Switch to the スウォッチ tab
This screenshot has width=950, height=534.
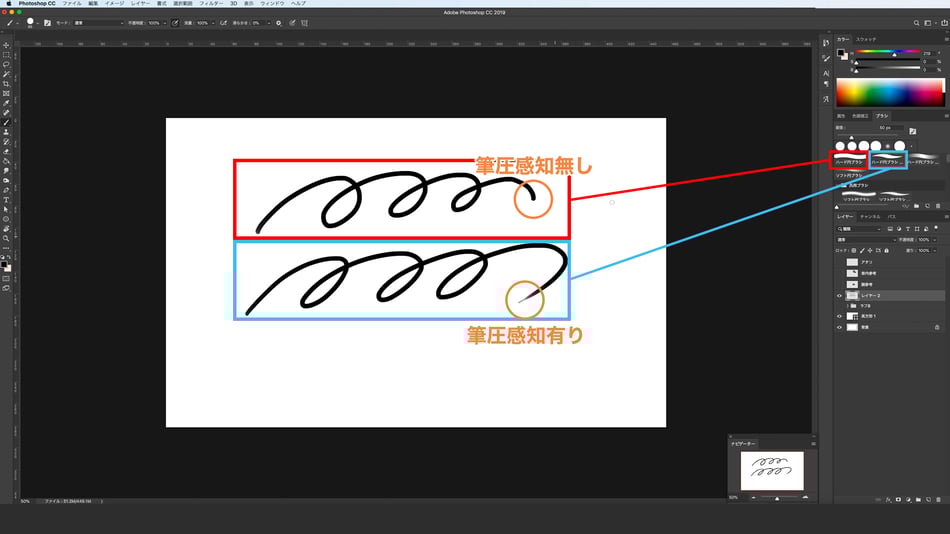pos(866,39)
